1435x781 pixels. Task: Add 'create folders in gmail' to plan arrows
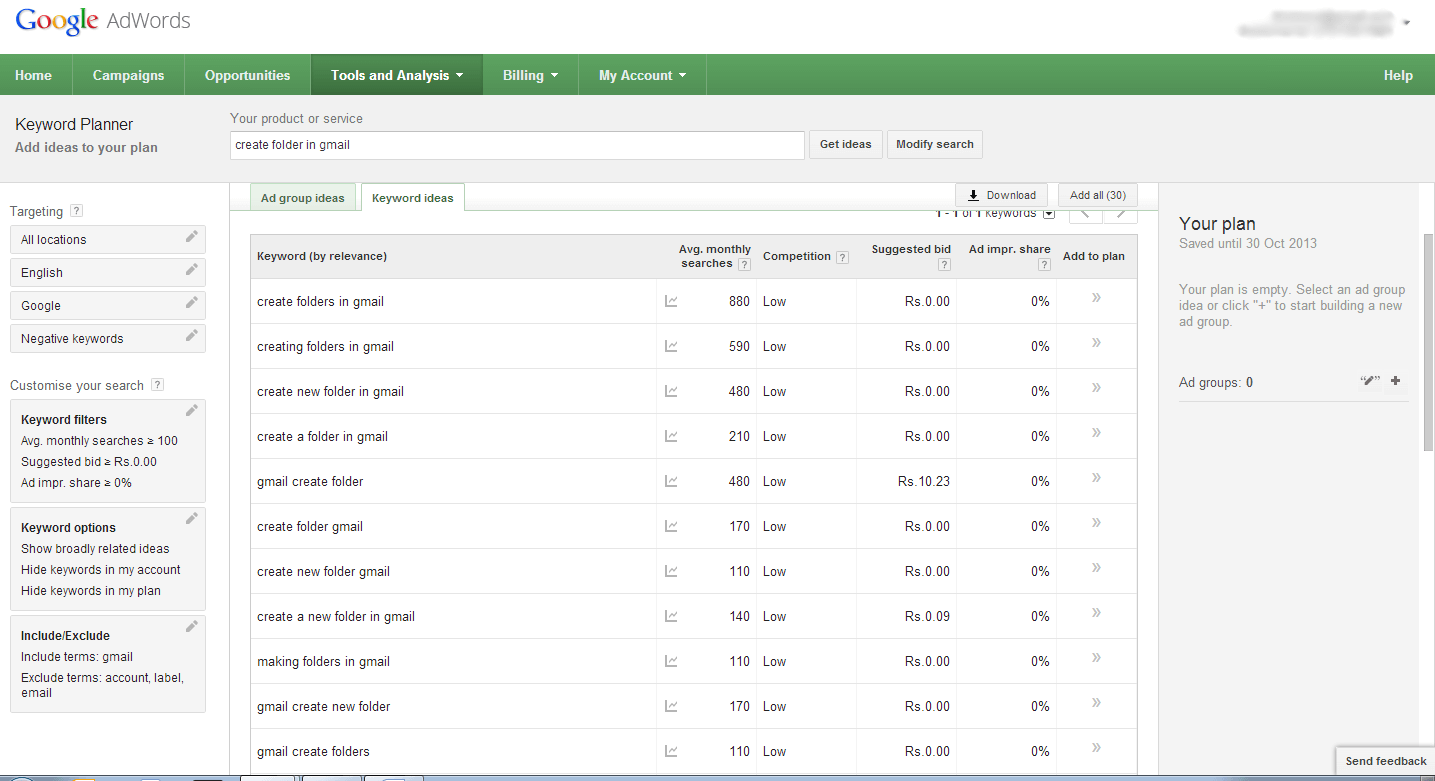[1096, 298]
